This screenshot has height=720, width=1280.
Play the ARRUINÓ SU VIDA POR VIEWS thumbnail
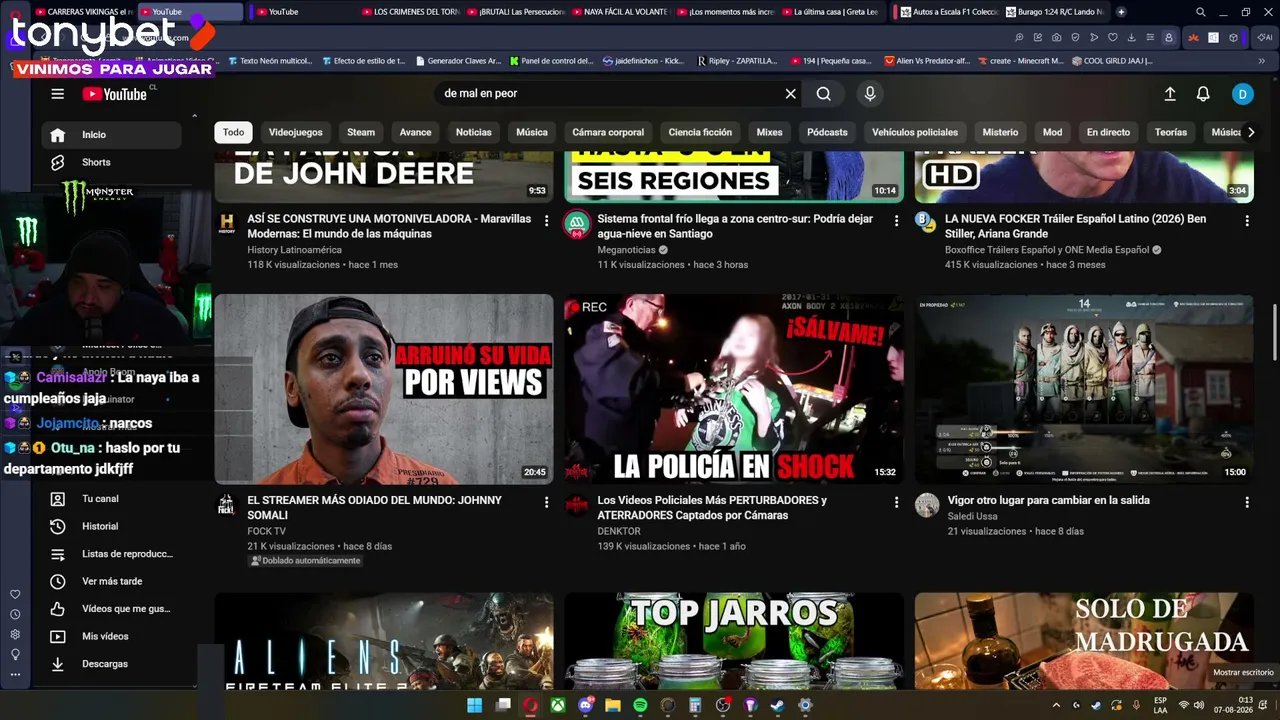click(x=384, y=389)
